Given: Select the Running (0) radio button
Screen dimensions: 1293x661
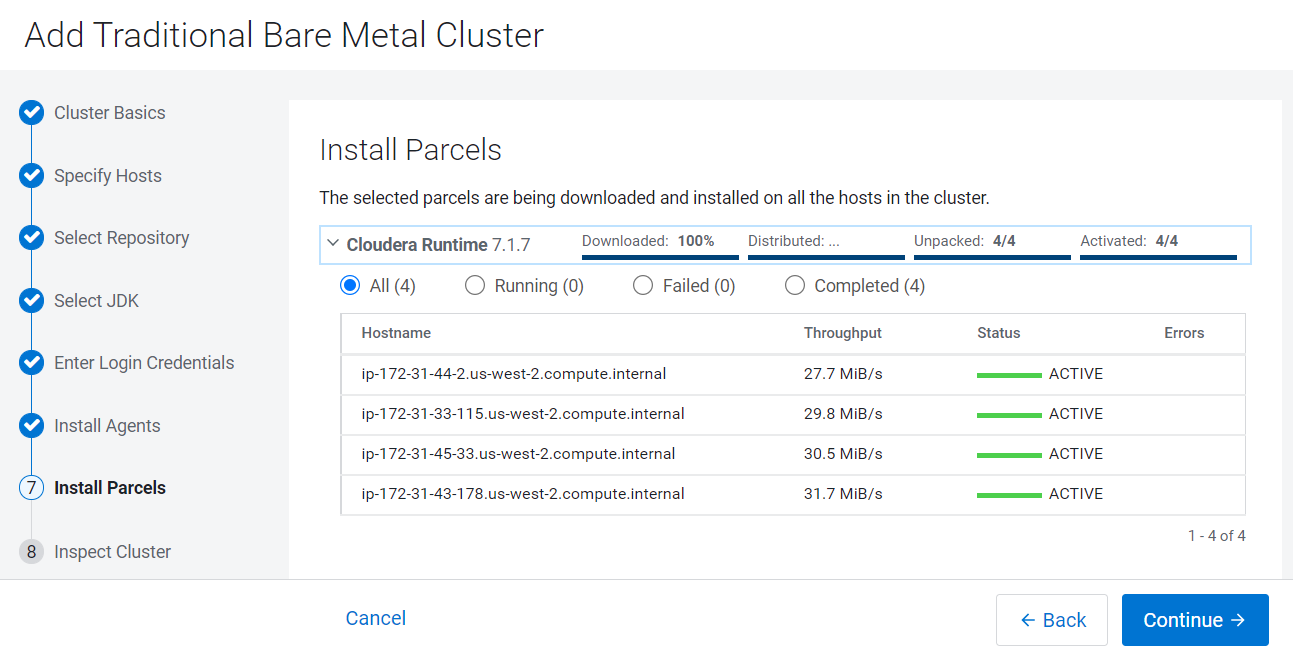Looking at the screenshot, I should point(475,286).
